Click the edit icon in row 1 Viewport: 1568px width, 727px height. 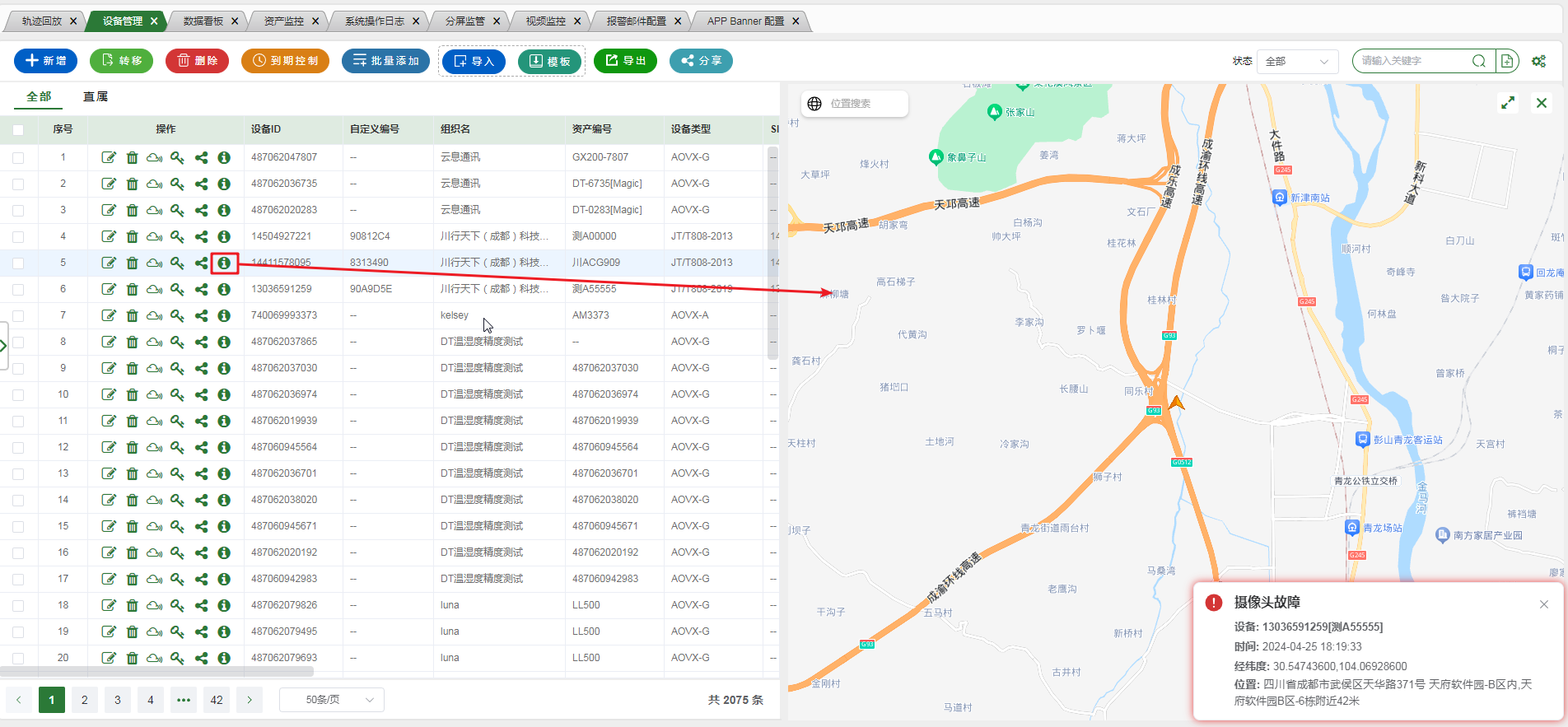(x=109, y=157)
